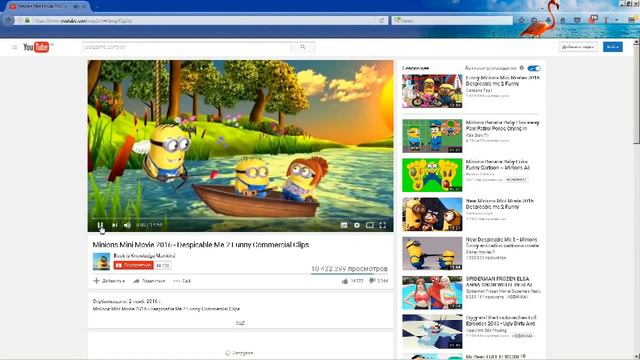This screenshot has height=360, width=640.
Task: Click the Add to plus button
Action: (x=109, y=281)
